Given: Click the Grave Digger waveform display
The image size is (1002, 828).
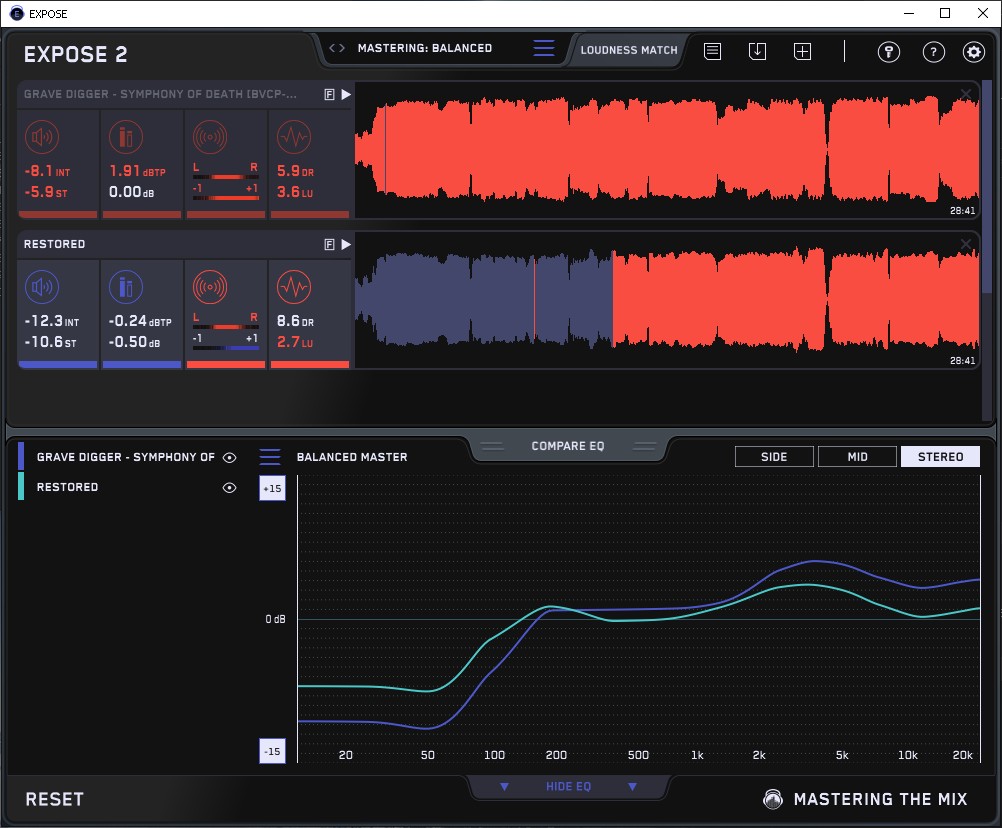Looking at the screenshot, I should 667,151.
